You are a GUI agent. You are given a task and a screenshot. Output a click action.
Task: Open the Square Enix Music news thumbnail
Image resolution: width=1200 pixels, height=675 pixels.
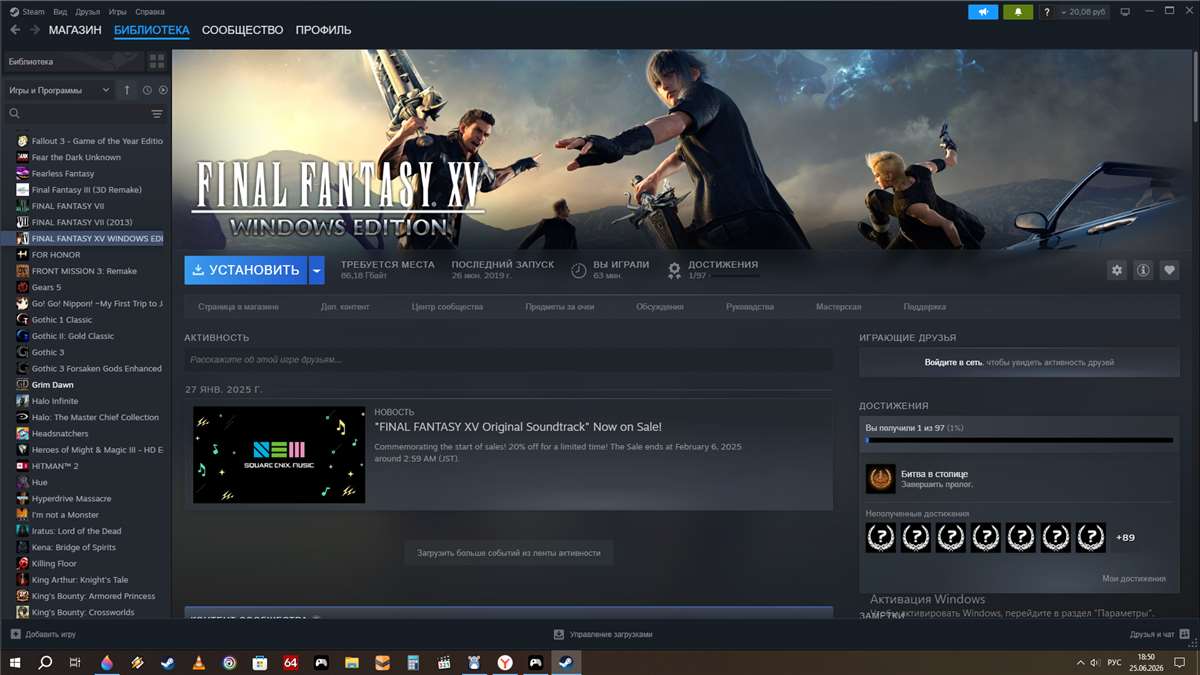coord(279,455)
